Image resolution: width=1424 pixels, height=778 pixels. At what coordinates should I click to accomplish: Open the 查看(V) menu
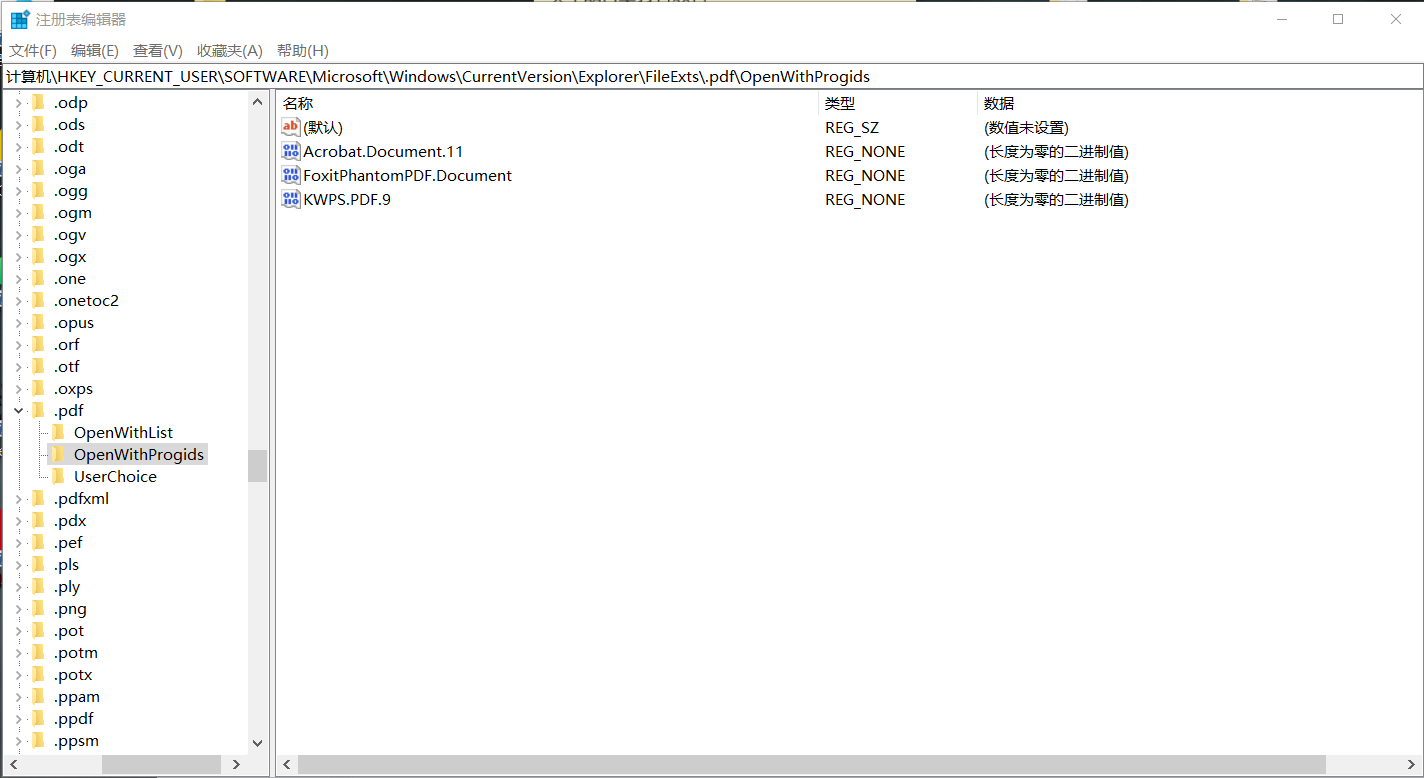[x=158, y=50]
